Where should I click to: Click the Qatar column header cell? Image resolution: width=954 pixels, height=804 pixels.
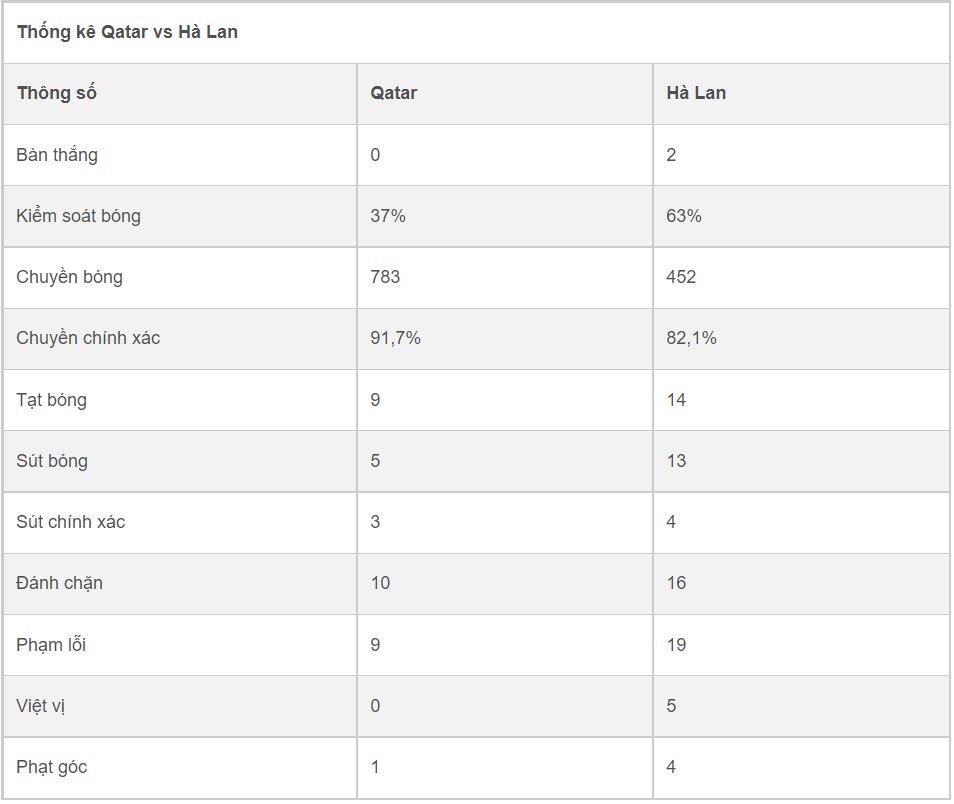point(393,93)
